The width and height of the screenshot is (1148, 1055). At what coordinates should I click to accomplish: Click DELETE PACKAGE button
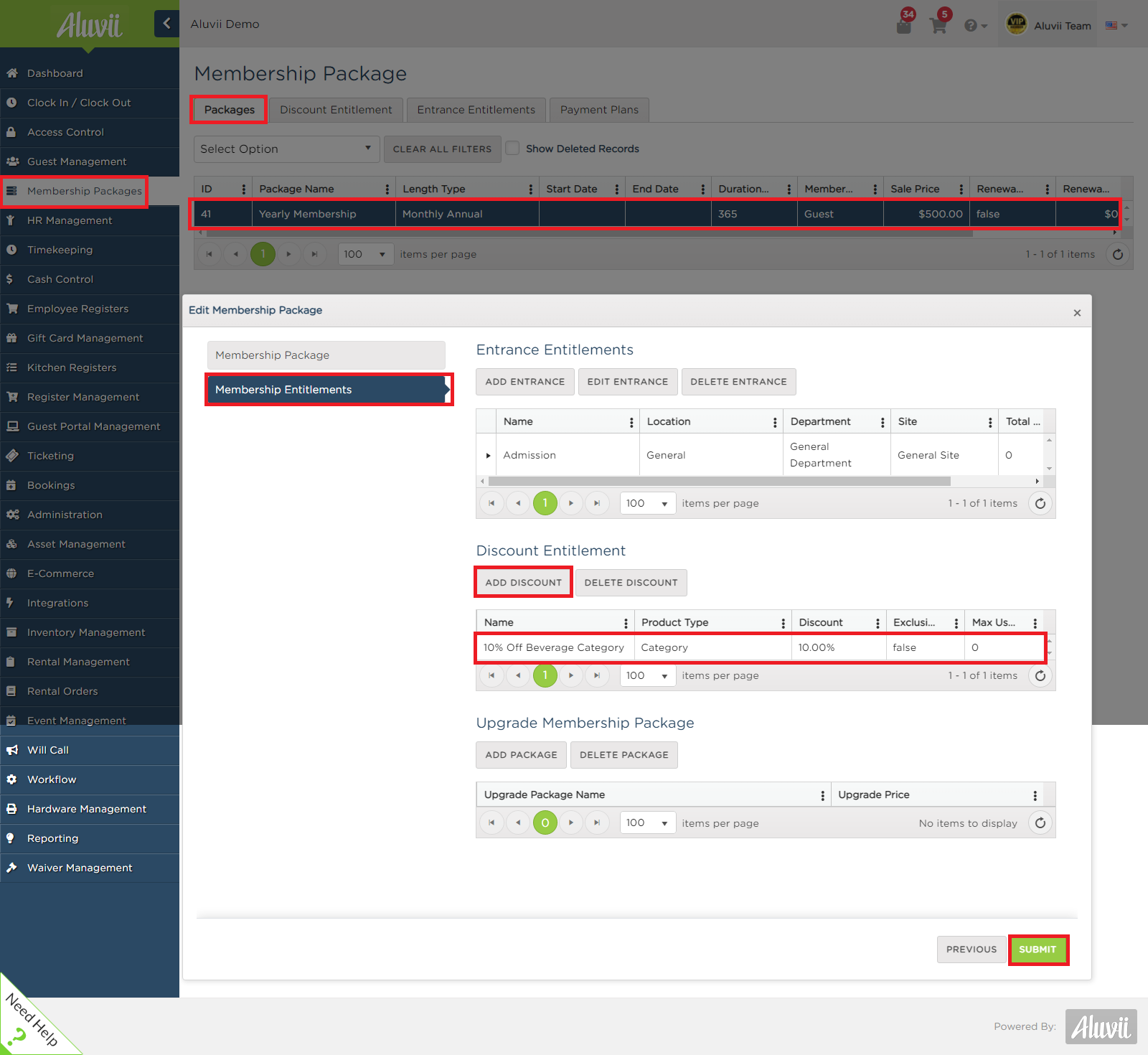click(x=624, y=755)
